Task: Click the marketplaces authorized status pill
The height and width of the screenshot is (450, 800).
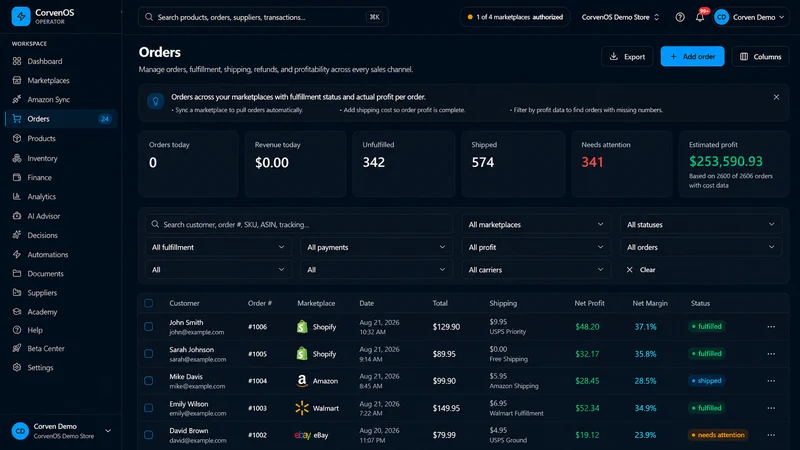Action: 515,17
